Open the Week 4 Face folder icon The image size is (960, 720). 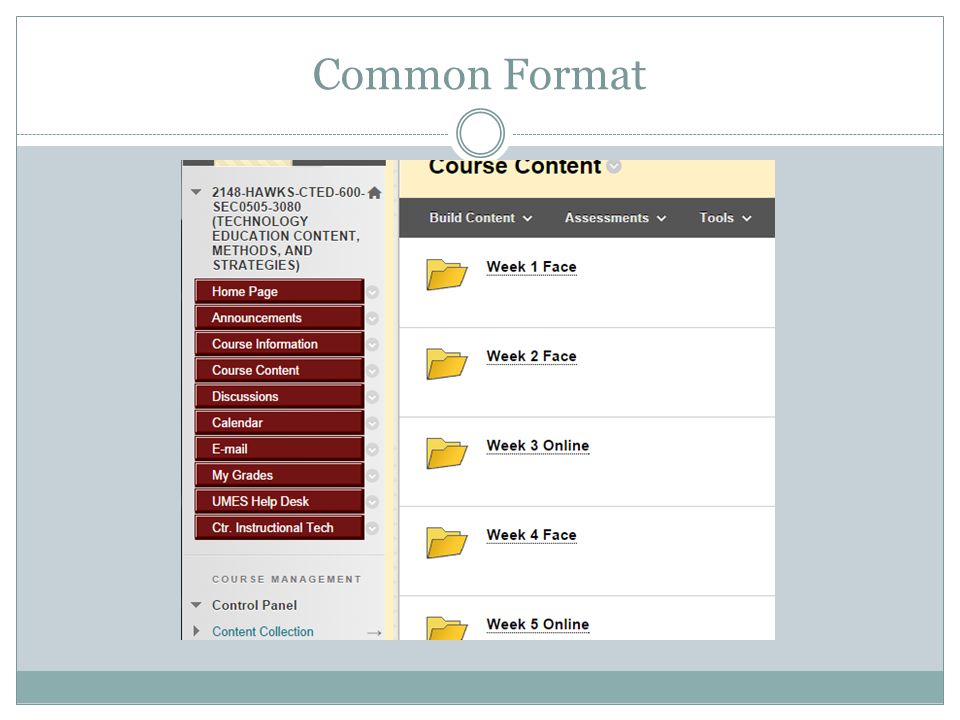pyautogui.click(x=446, y=542)
